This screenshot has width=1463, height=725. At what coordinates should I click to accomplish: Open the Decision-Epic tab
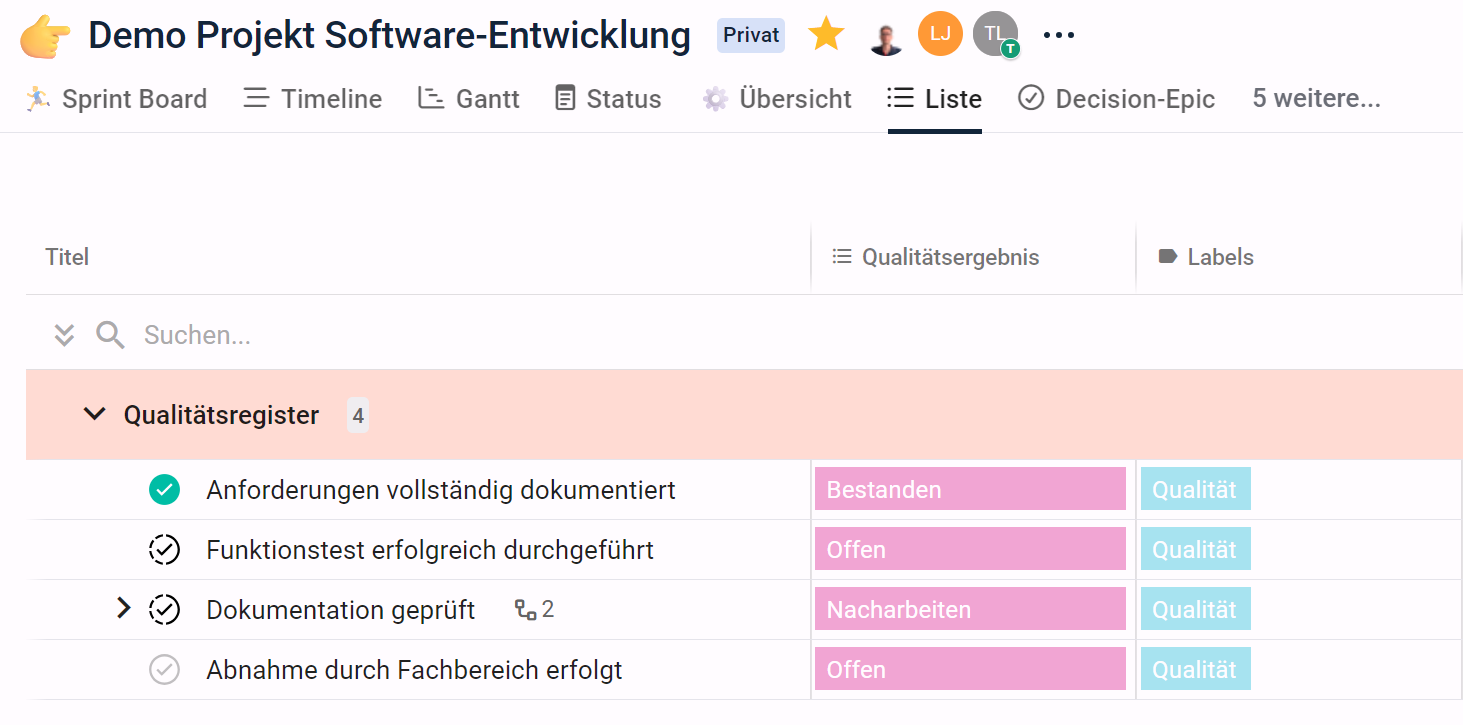click(x=1116, y=99)
